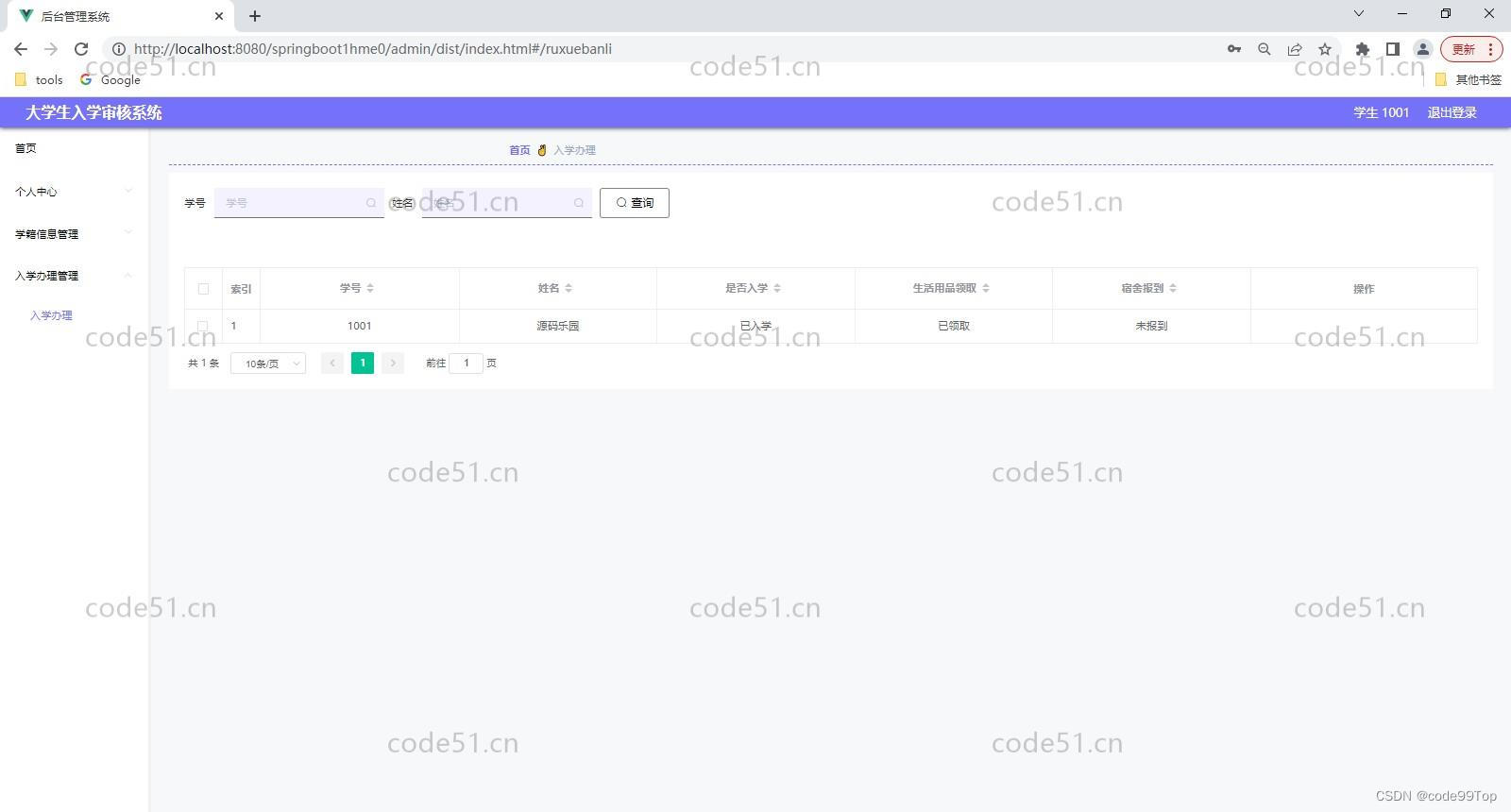Tick the select-all checkbox in table header
The width and height of the screenshot is (1511, 812).
pos(203,289)
